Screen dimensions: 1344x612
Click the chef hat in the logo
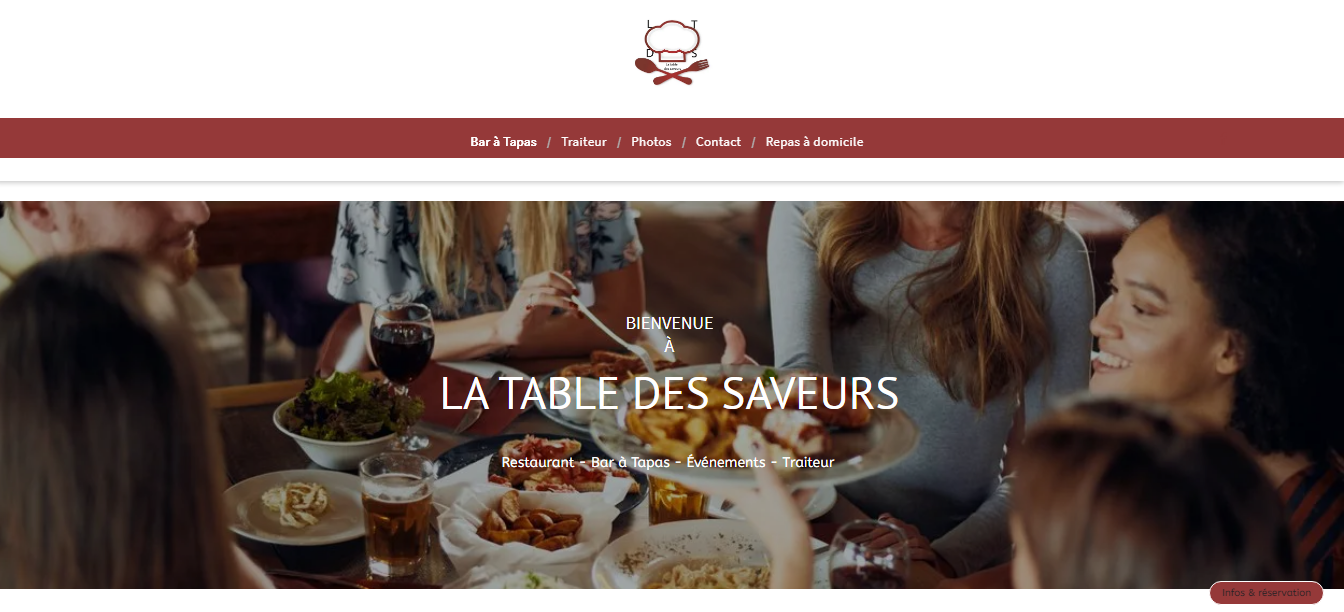pos(672,40)
